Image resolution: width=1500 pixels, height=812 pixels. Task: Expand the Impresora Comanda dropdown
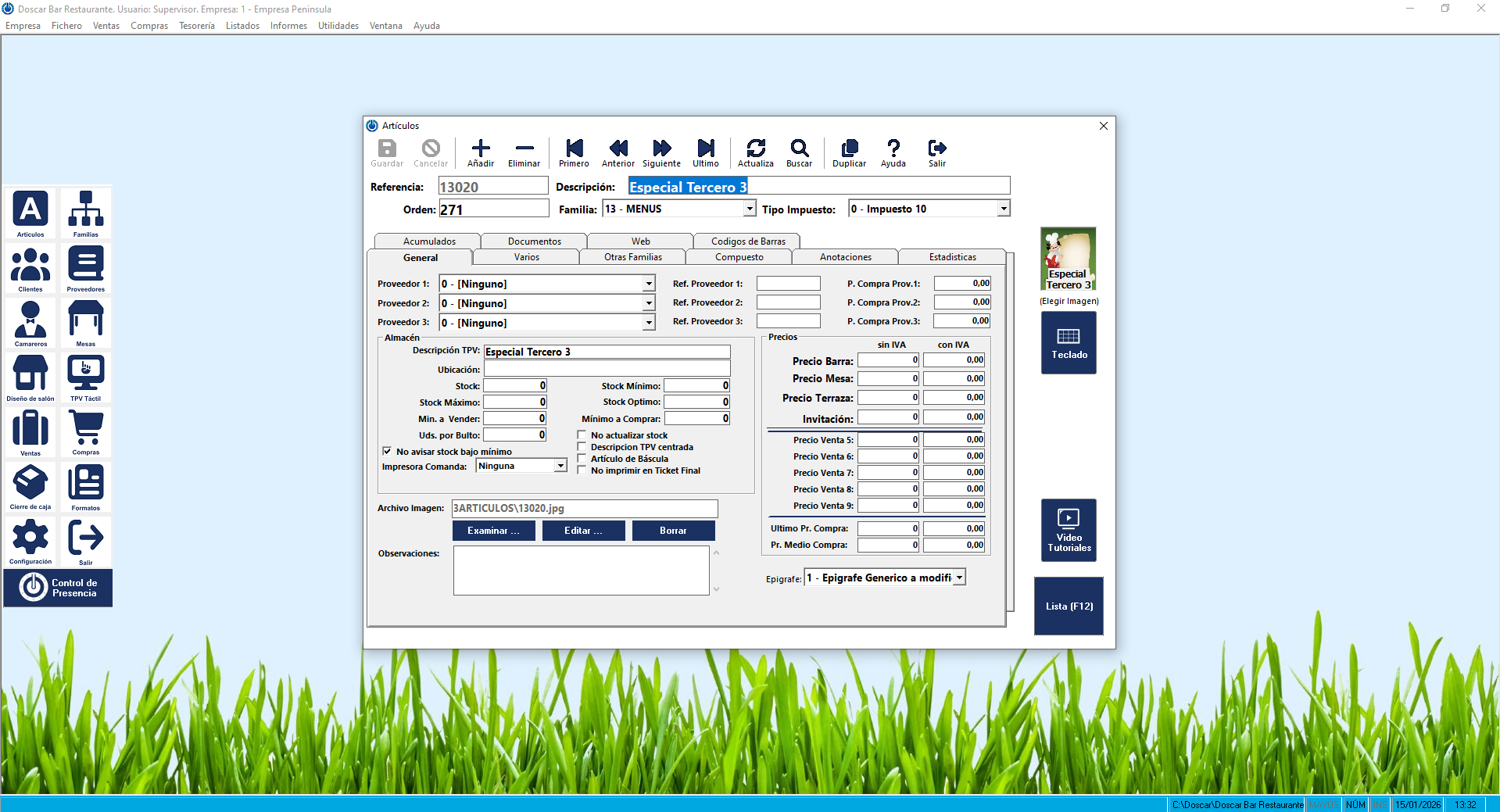(x=560, y=466)
